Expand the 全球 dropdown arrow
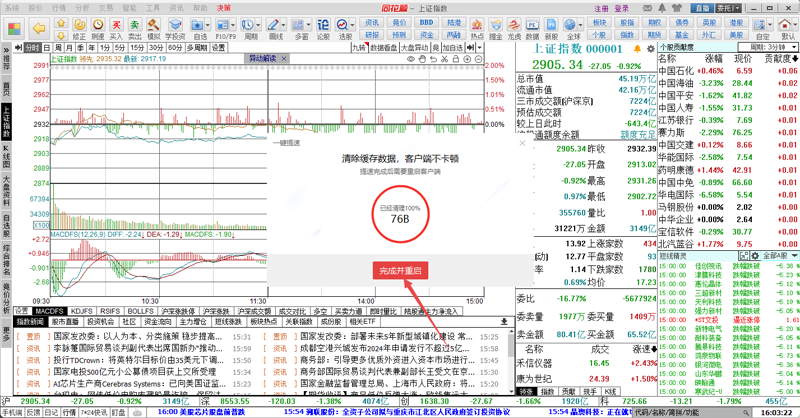This screenshot has height=418, width=800. (x=582, y=24)
